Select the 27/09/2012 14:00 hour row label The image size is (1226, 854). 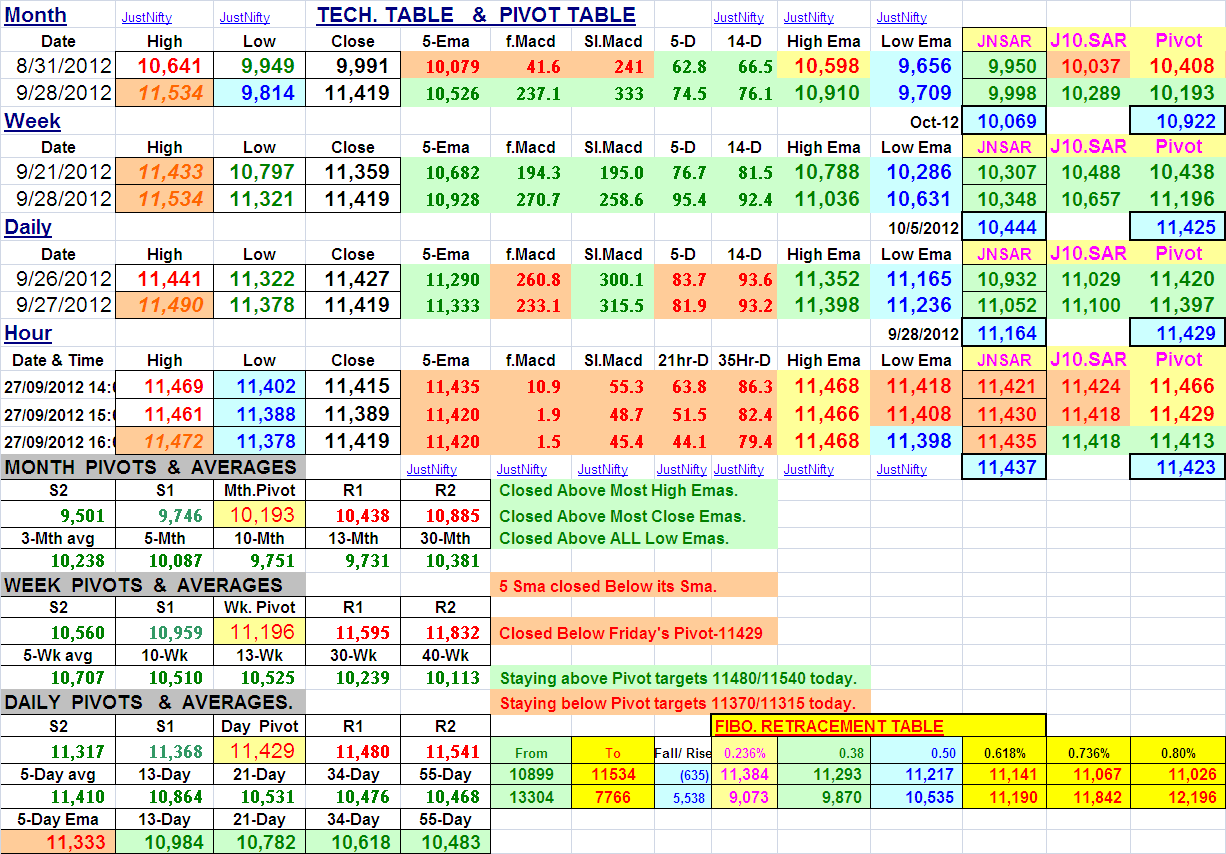pos(58,385)
